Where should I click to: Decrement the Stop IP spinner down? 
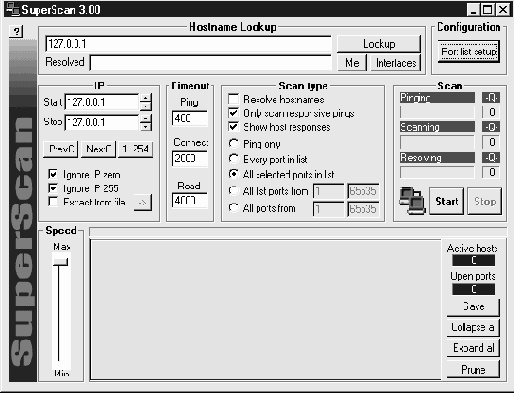click(x=146, y=127)
